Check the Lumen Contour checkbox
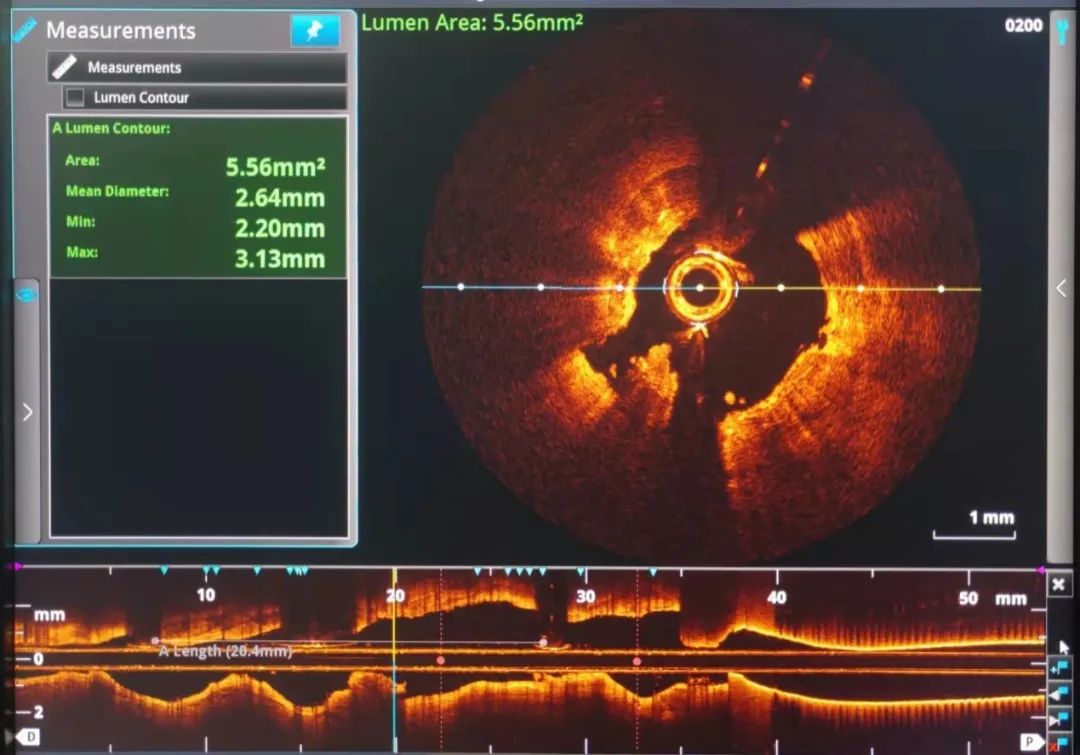1080x755 pixels. tap(75, 97)
